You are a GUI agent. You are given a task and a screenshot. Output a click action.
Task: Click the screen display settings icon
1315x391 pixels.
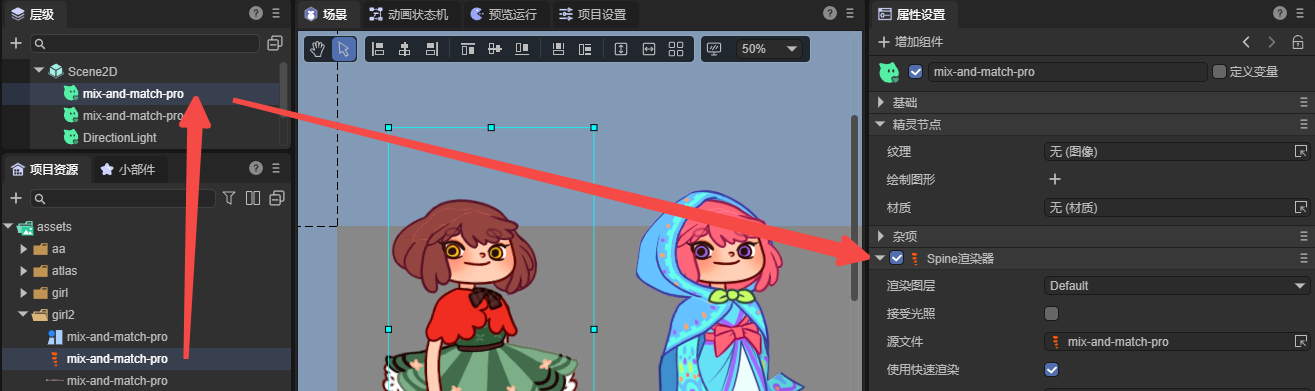[x=714, y=49]
